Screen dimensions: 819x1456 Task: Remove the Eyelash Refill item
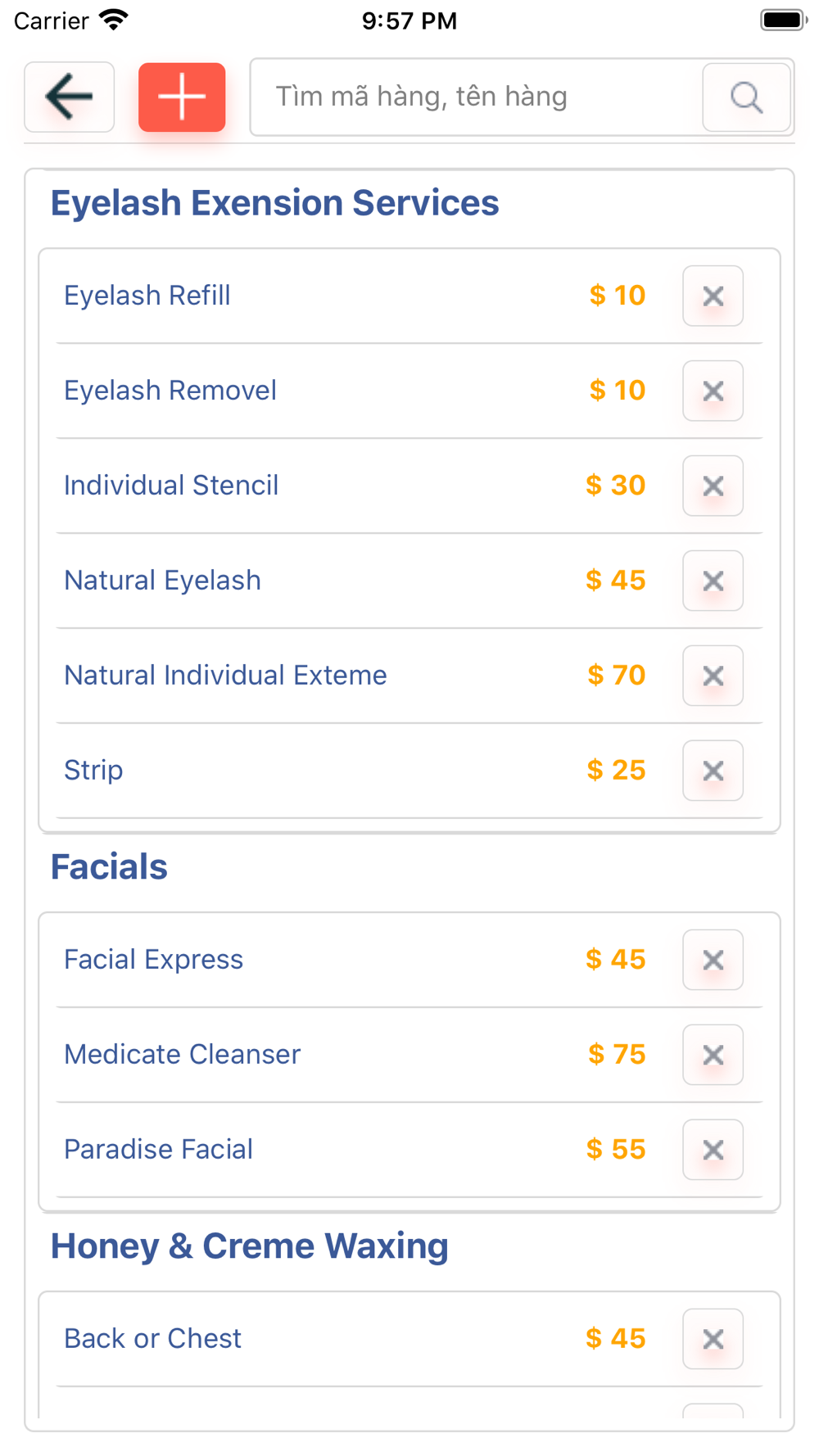coord(713,296)
